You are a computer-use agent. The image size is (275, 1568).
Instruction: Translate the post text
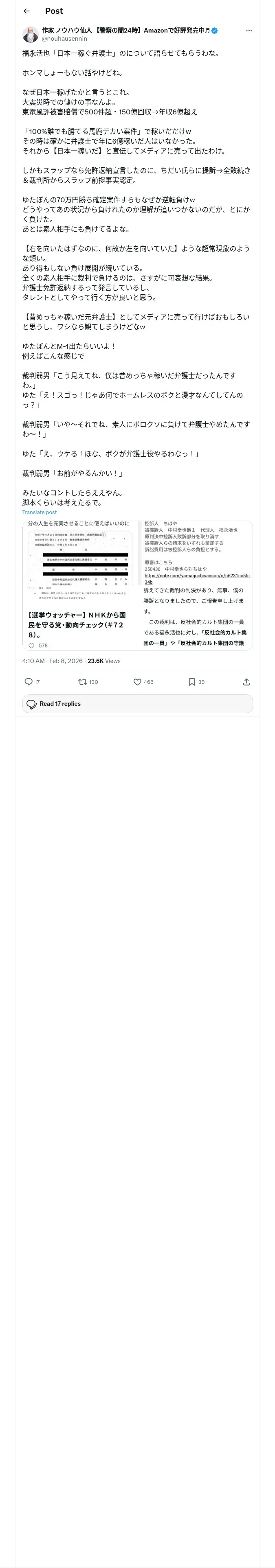pos(39,512)
